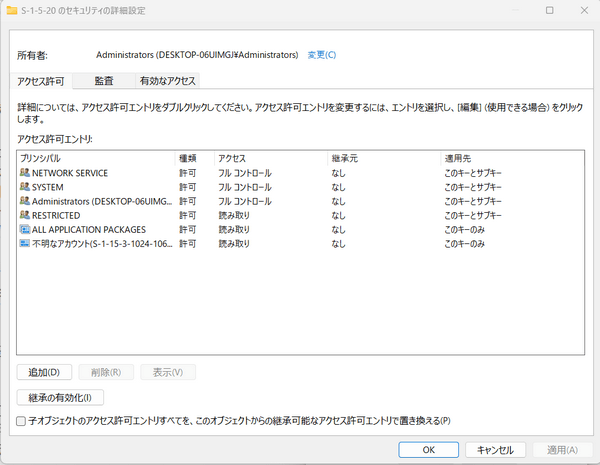Click the RESTRICTED principal icon
Image resolution: width=600 pixels, height=465 pixels.
[x=25, y=215]
